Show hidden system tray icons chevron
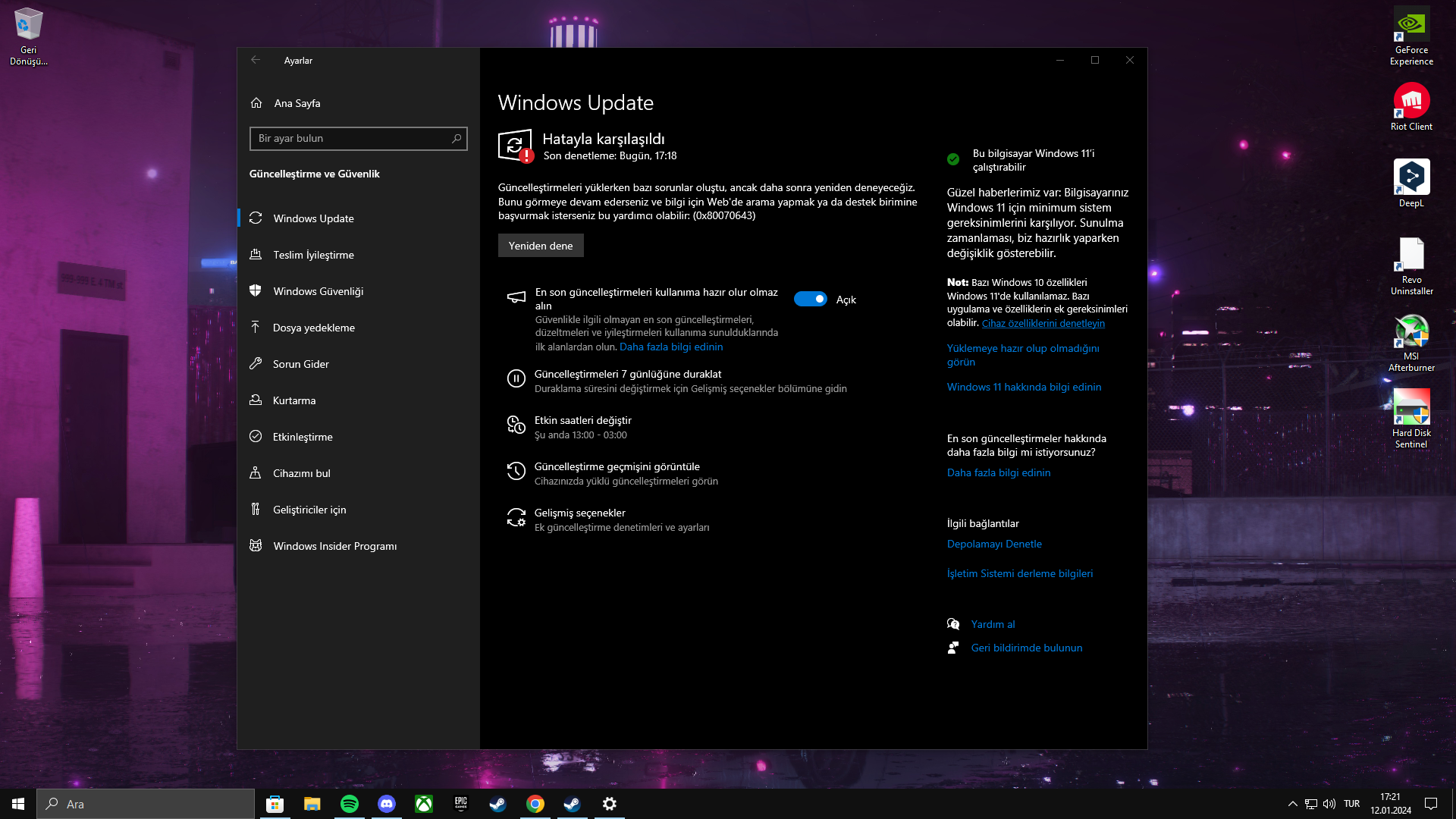This screenshot has width=1456, height=819. click(1292, 804)
